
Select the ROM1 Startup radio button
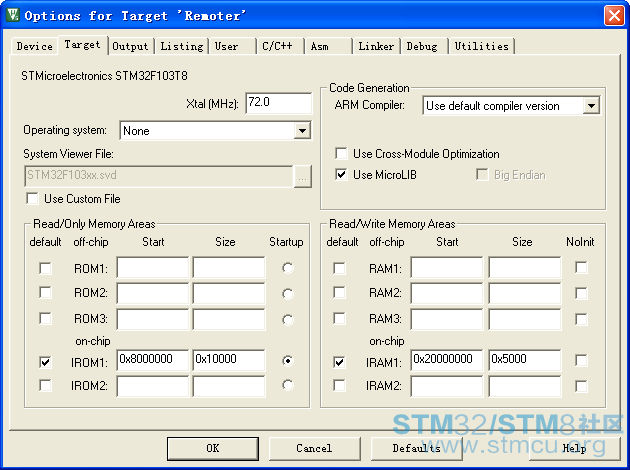point(288,268)
